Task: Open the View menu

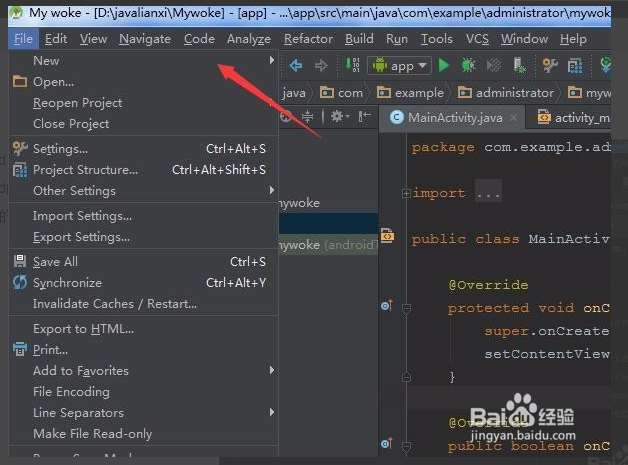Action: point(93,39)
